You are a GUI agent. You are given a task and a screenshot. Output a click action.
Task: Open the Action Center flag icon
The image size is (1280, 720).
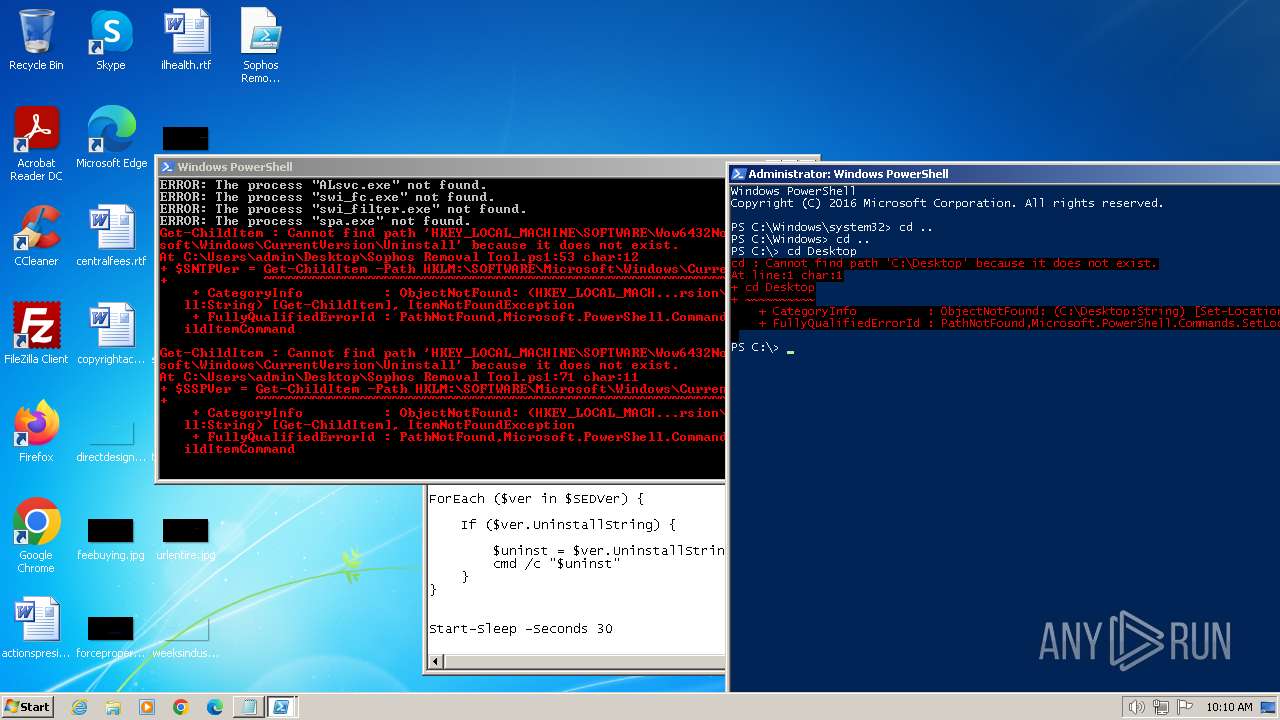click(x=1186, y=707)
